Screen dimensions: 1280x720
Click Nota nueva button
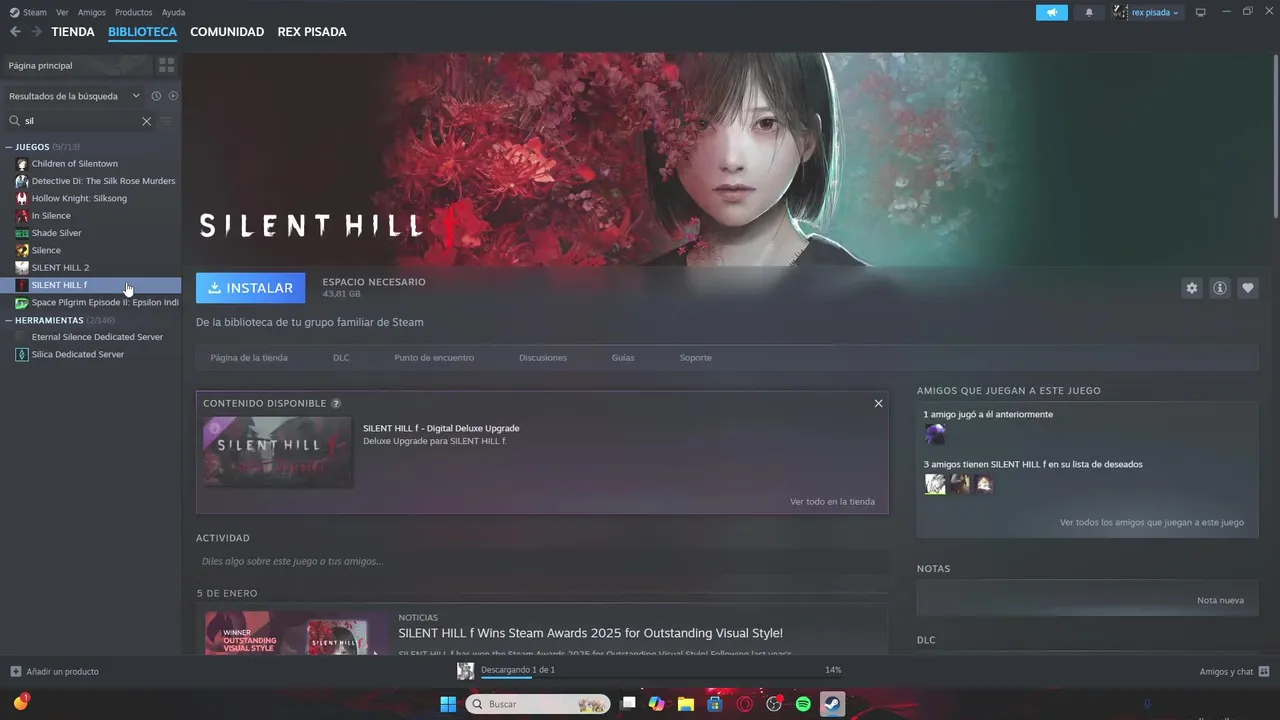tap(1220, 601)
